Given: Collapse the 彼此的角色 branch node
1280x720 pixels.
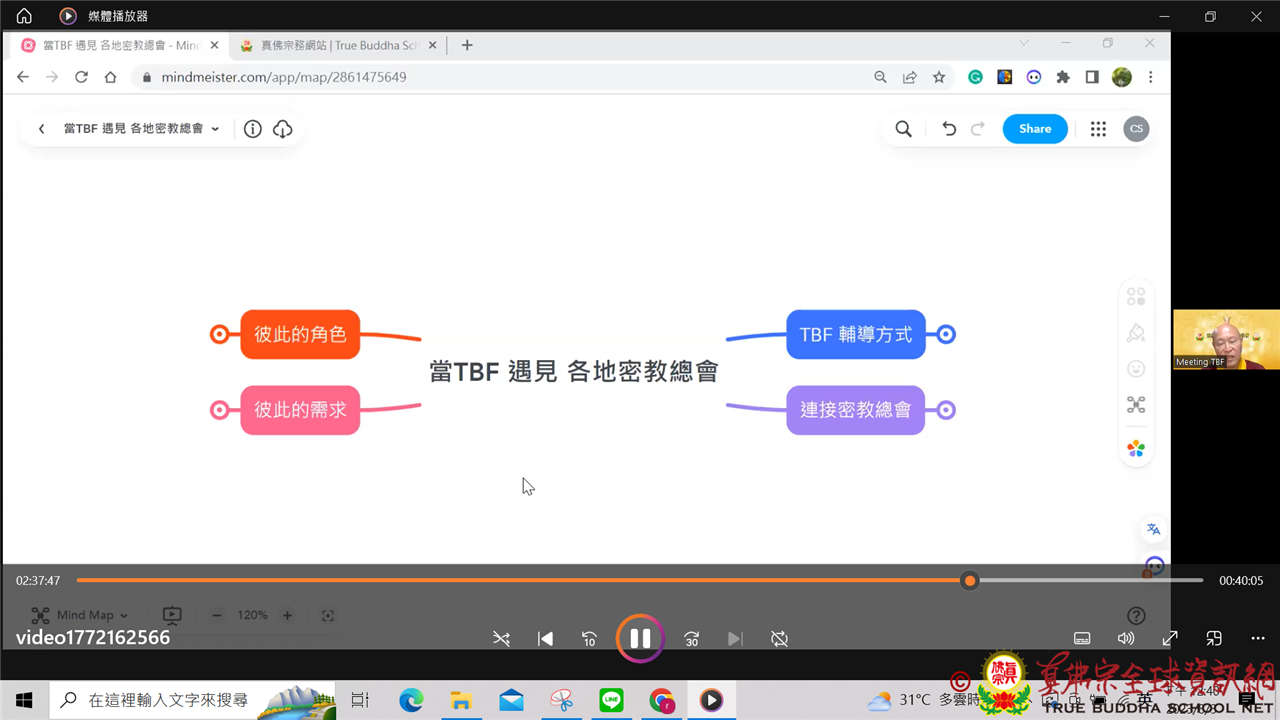Looking at the screenshot, I should 219,335.
